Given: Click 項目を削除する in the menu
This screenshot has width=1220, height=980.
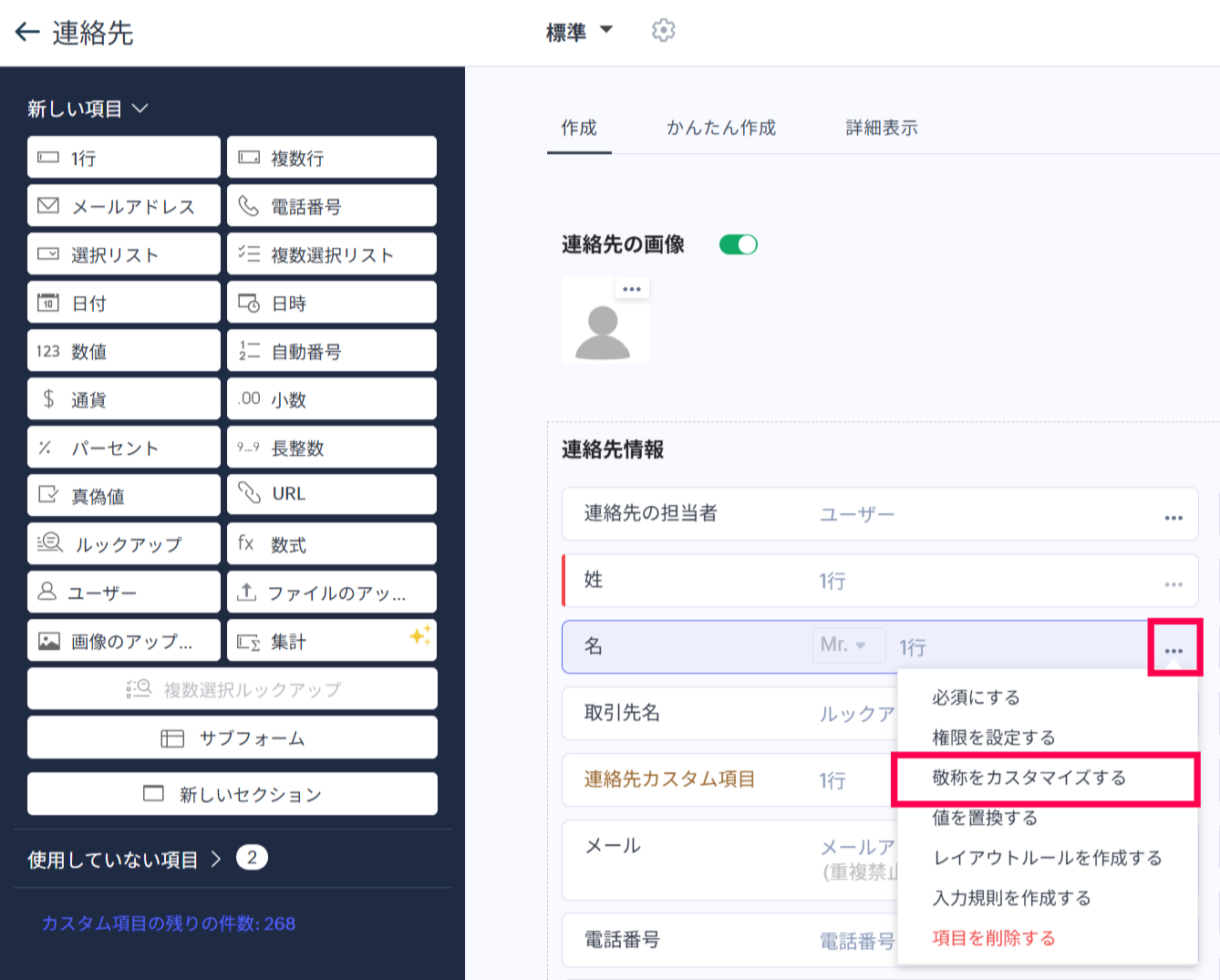Looking at the screenshot, I should 994,938.
